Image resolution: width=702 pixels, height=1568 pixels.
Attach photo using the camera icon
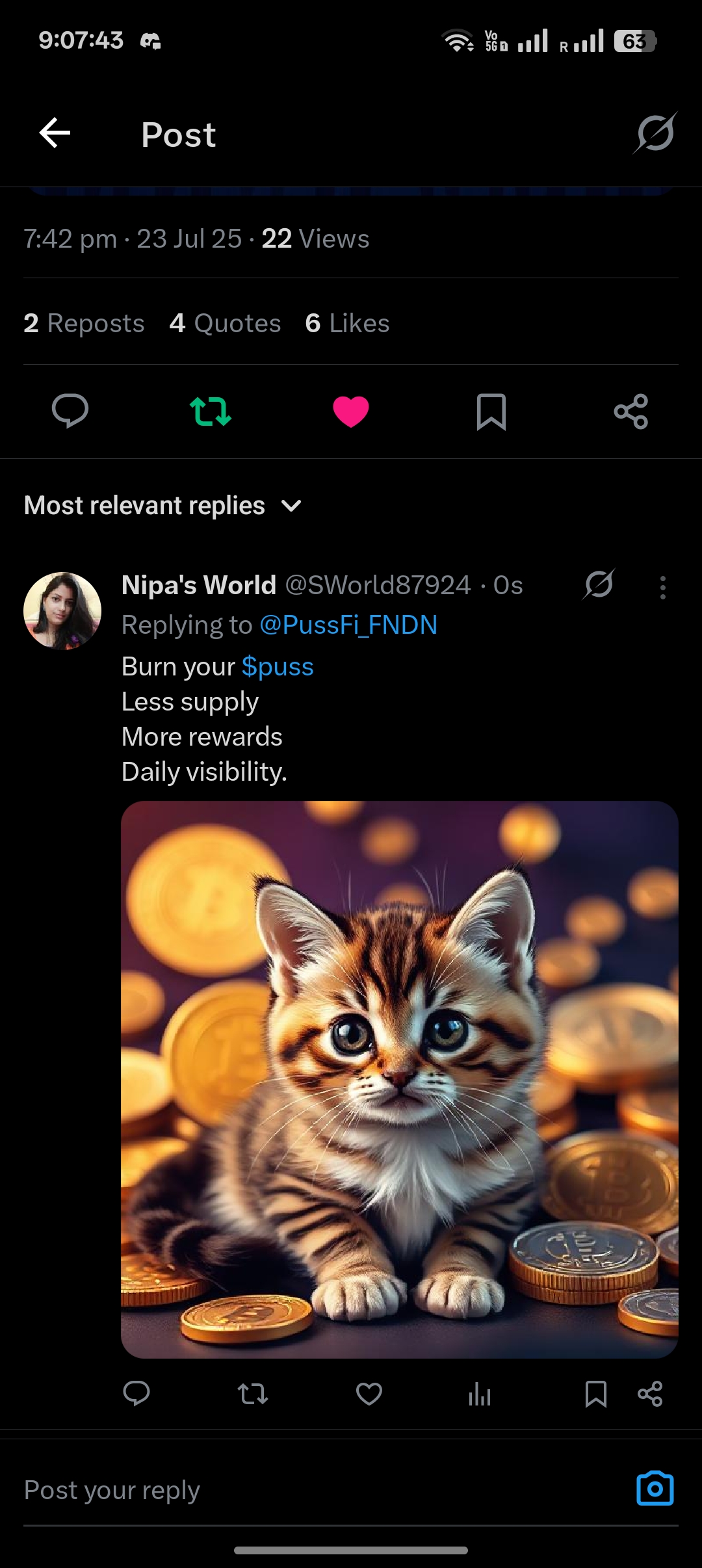(655, 1488)
